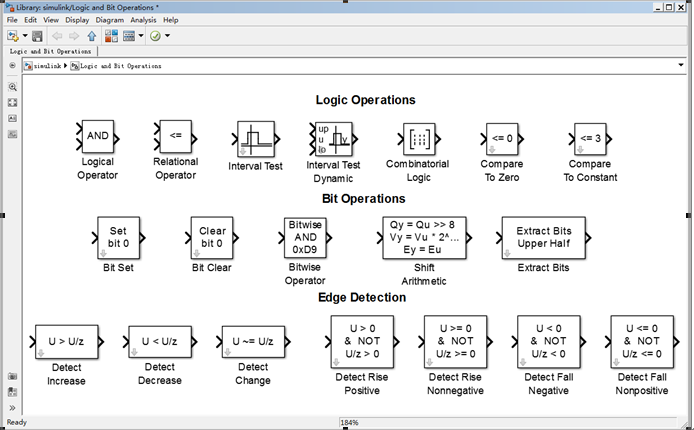The width and height of the screenshot is (694, 430).
Task: Click simulink in the breadcrumb path
Action: (x=47, y=66)
